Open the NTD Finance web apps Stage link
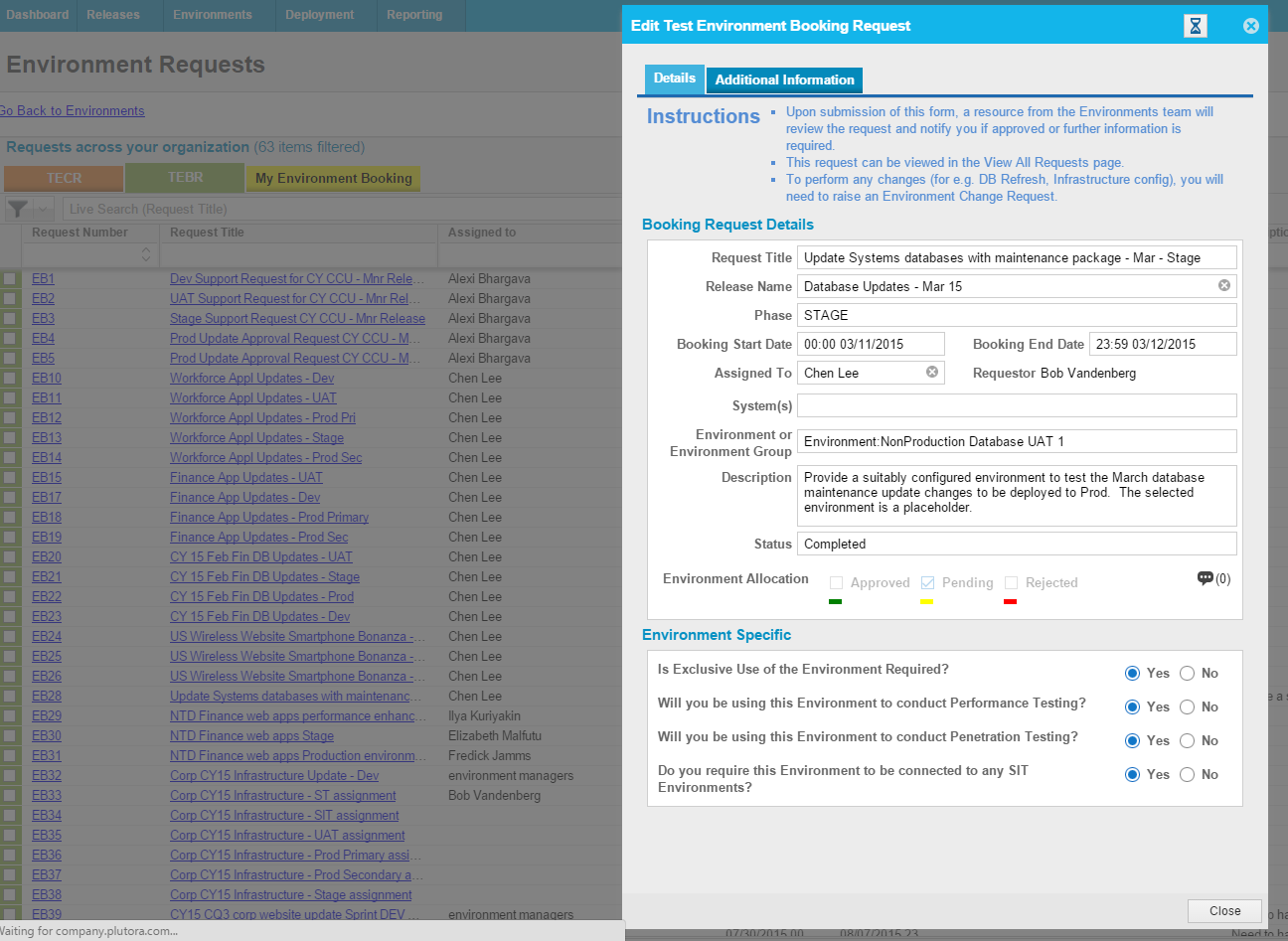The height and width of the screenshot is (941, 1288). 251,736
